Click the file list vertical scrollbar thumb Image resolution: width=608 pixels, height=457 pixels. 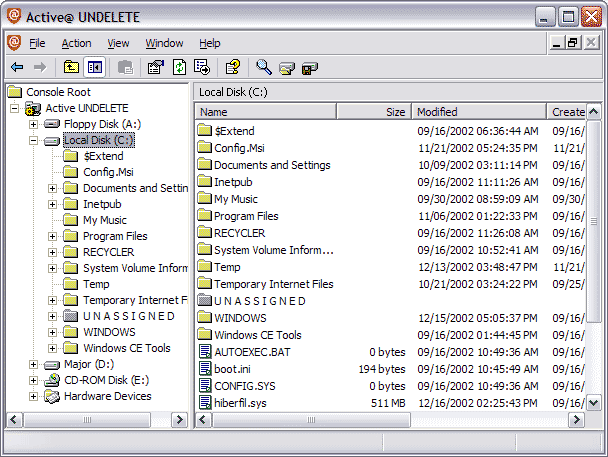(x=594, y=221)
